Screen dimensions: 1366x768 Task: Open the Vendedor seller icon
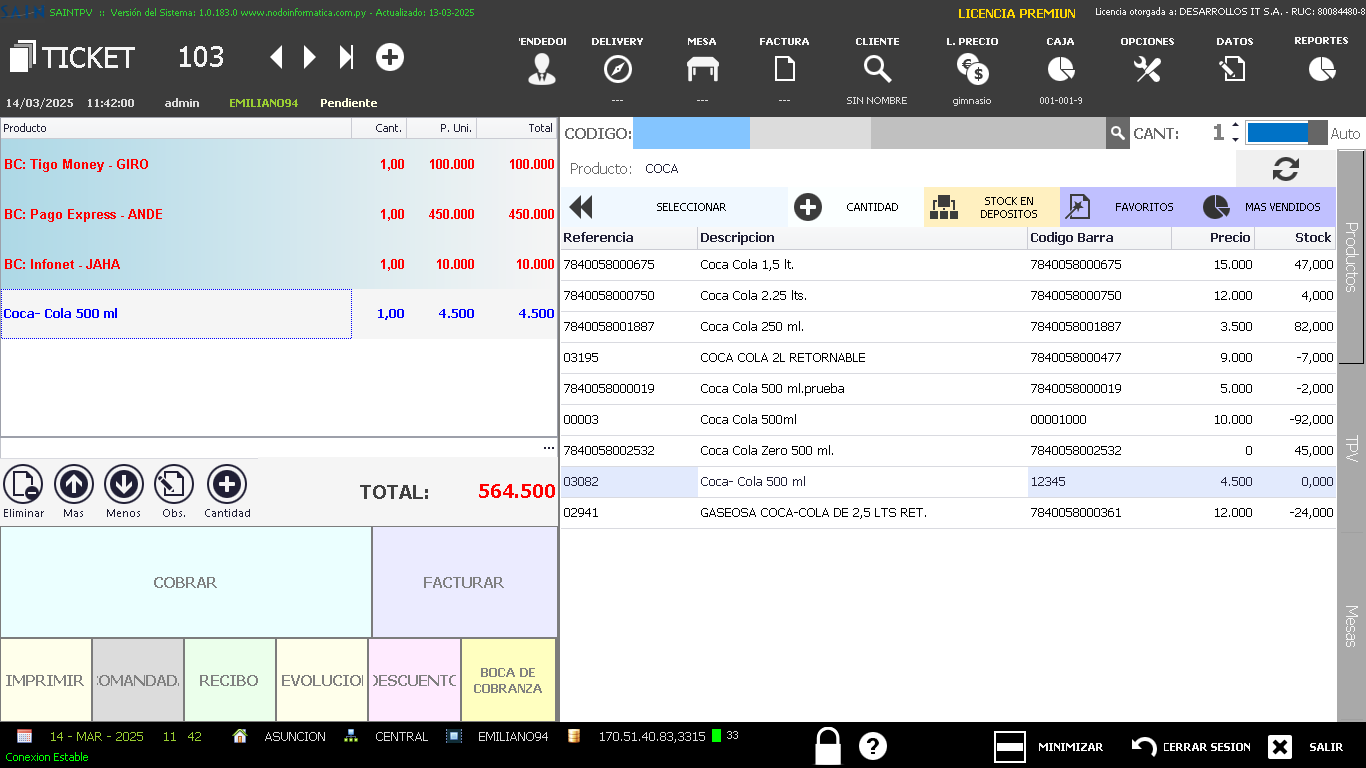pyautogui.click(x=542, y=68)
